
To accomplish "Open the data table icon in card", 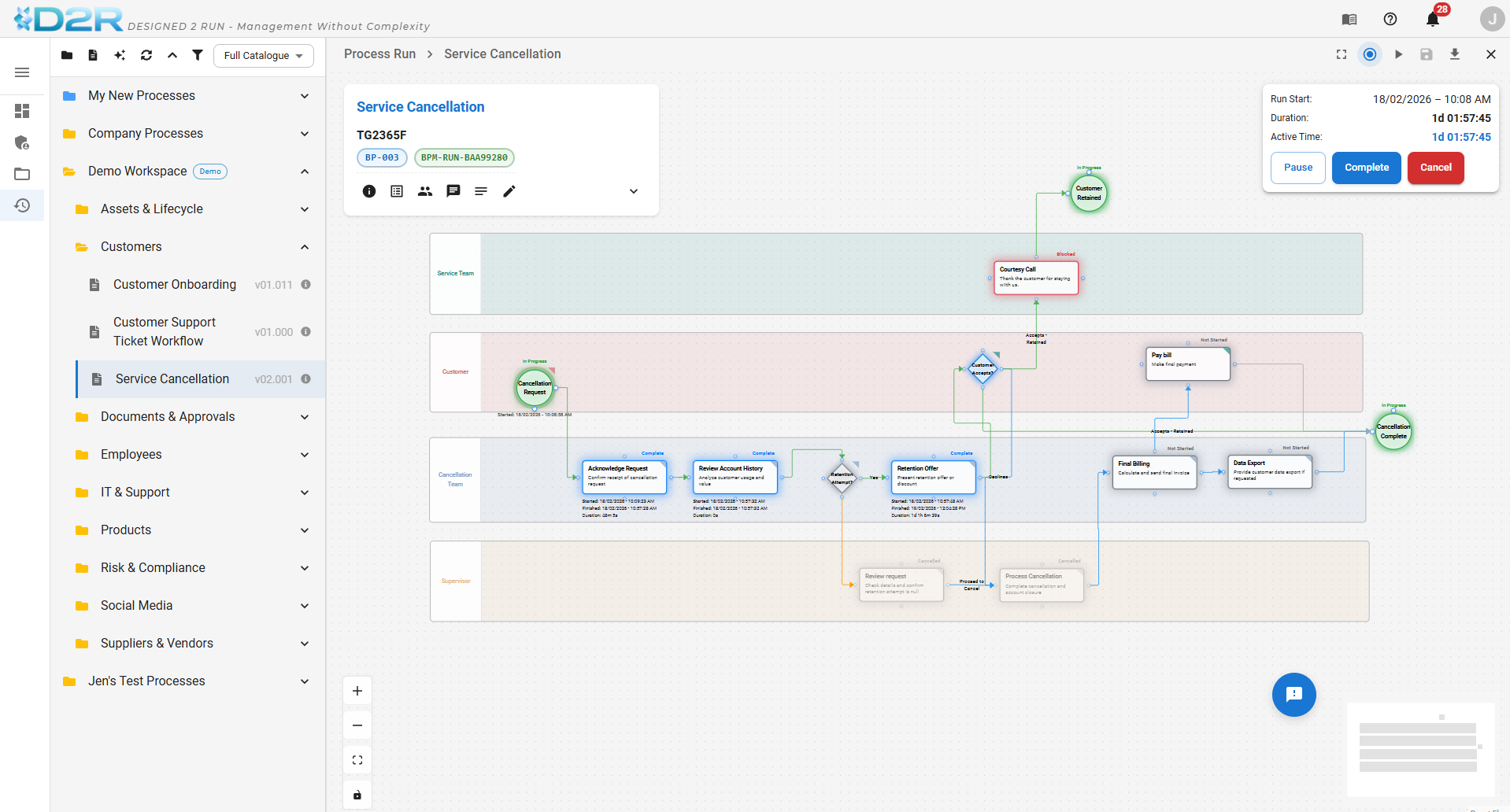I will (x=397, y=191).
